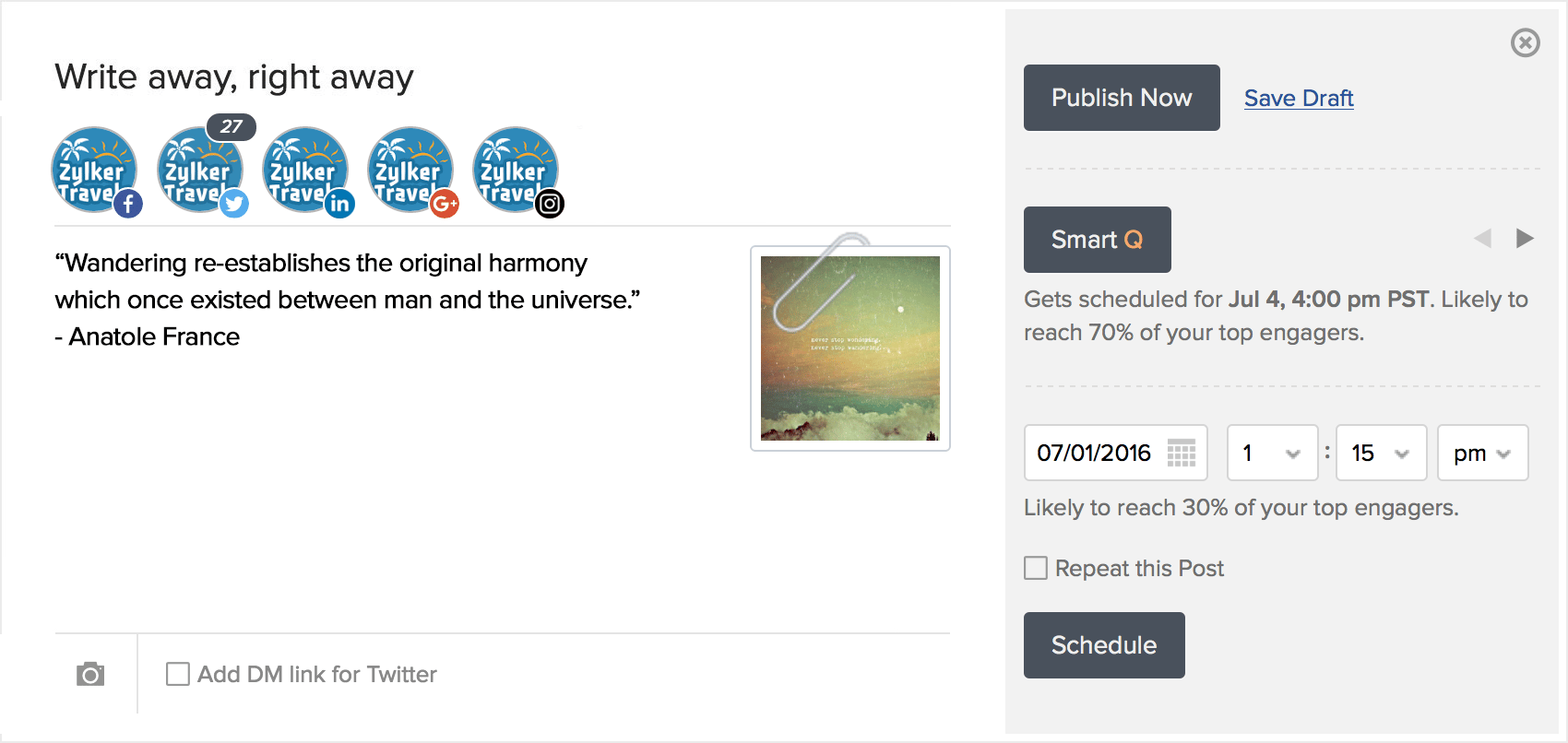Viewport: 1568px width, 743px height.
Task: Select the Twitter account with 27 badge
Action: click(201, 171)
